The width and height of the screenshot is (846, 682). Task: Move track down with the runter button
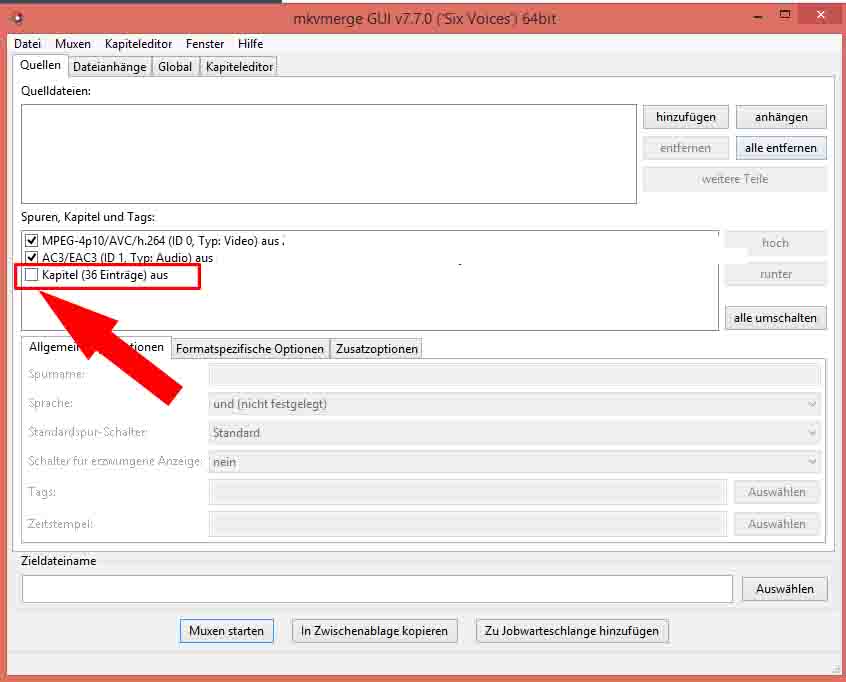775,274
